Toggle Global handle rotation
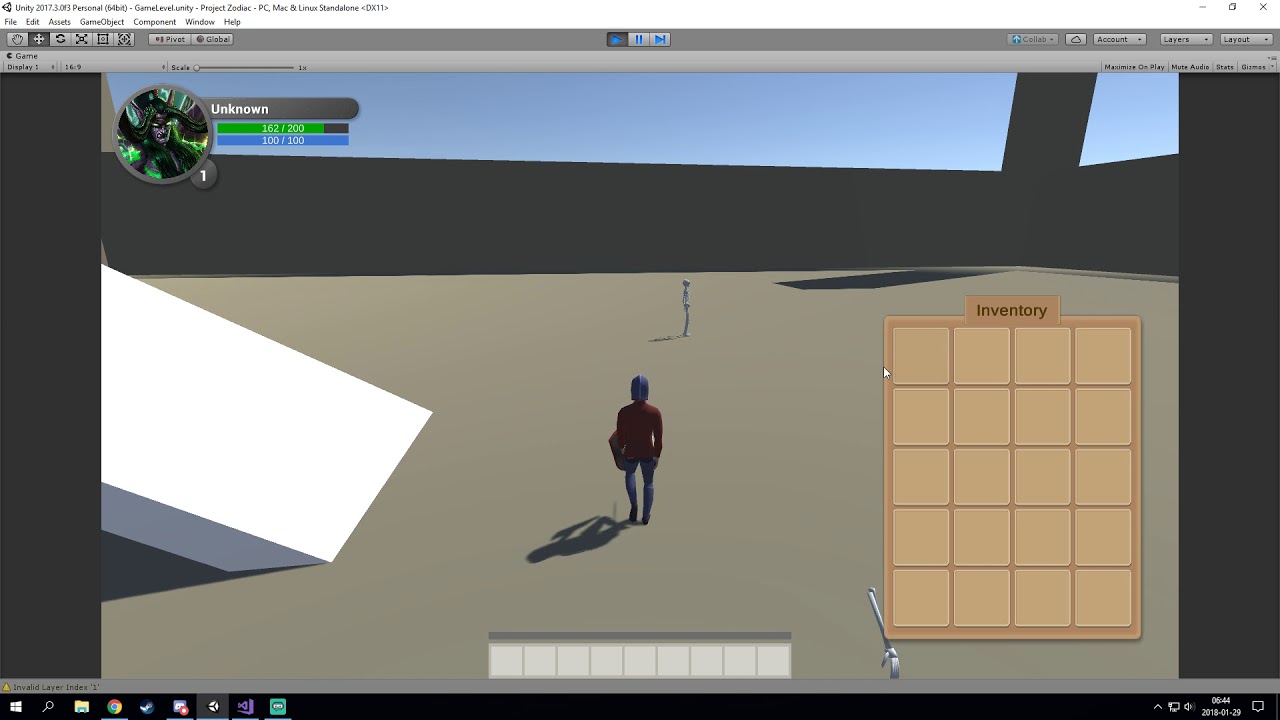Screen dimensions: 1280x720 click(x=212, y=39)
